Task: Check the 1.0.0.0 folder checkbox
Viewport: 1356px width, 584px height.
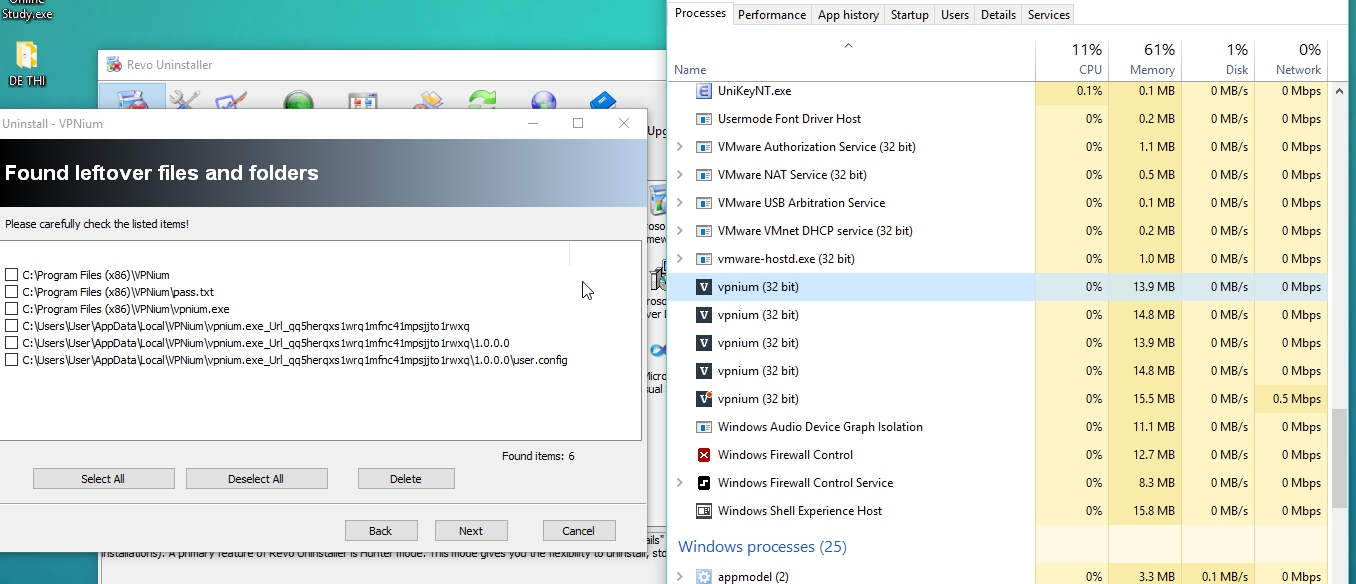Action: tap(11, 343)
